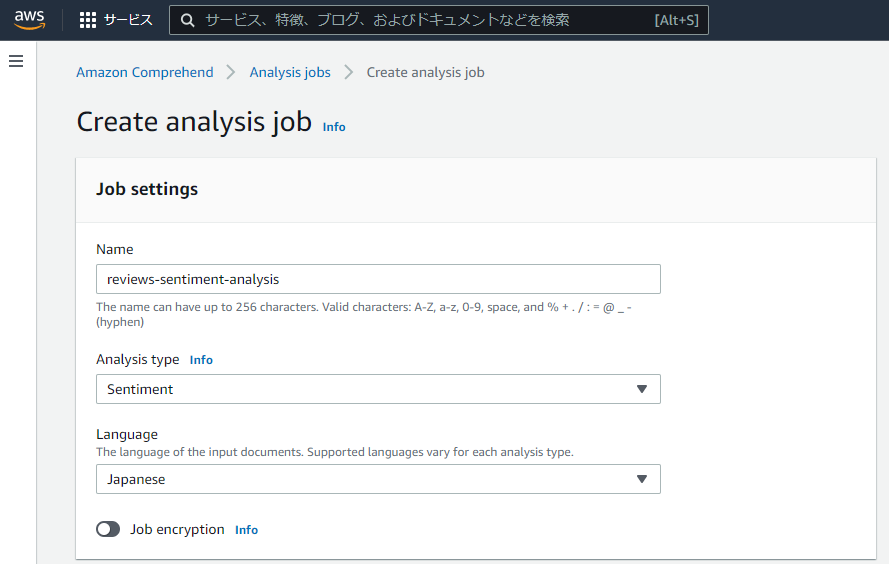Go to Amazon Comprehend breadcrumb
889x564 pixels.
tap(145, 73)
